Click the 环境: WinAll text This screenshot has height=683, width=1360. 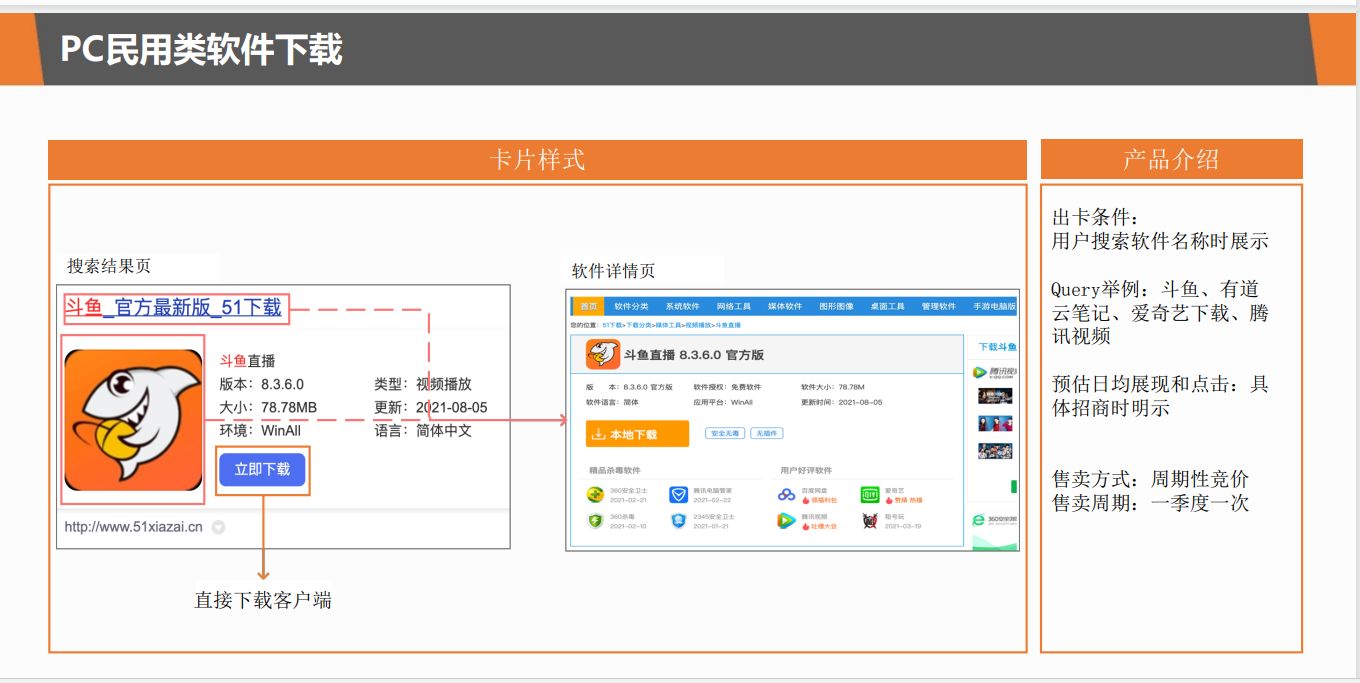pyautogui.click(x=260, y=430)
